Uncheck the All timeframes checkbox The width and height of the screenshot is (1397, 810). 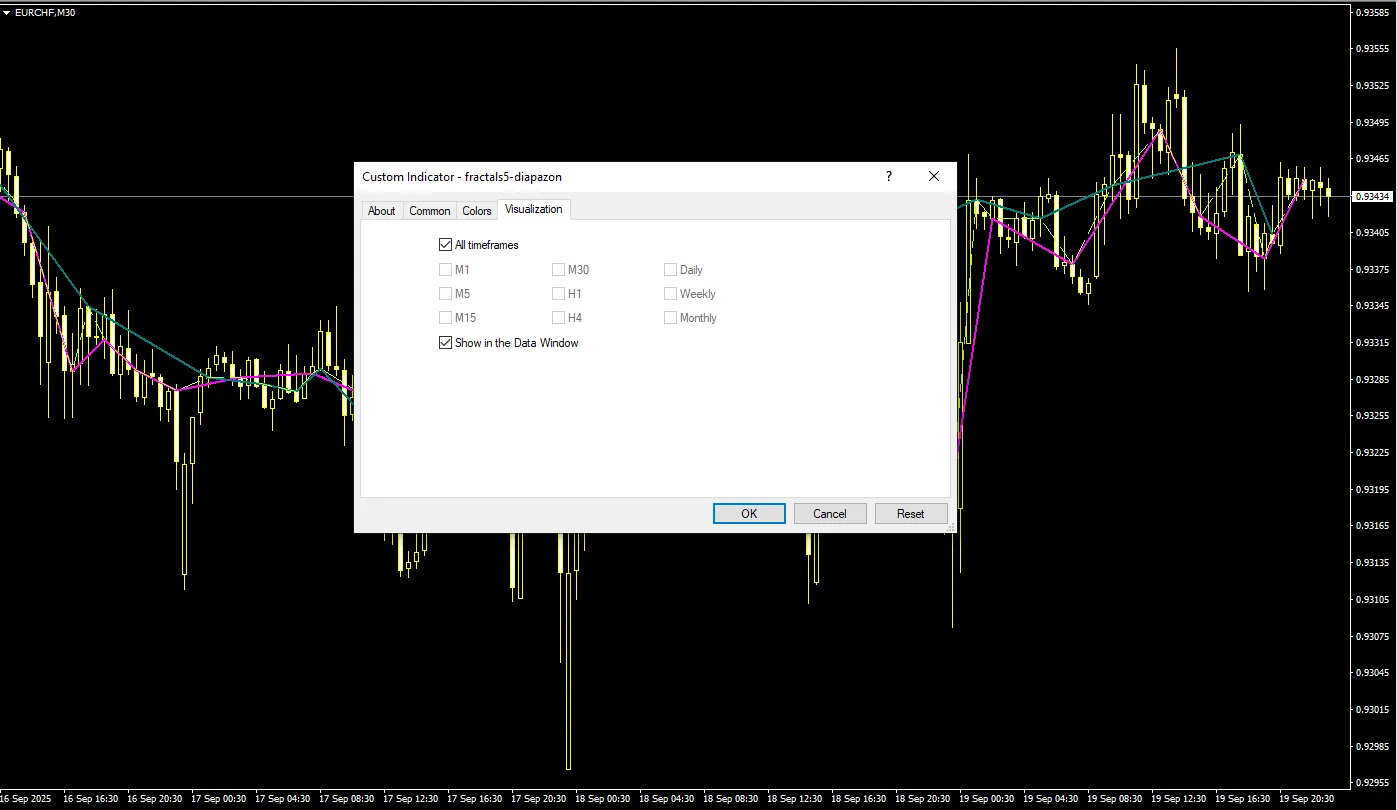click(x=445, y=245)
